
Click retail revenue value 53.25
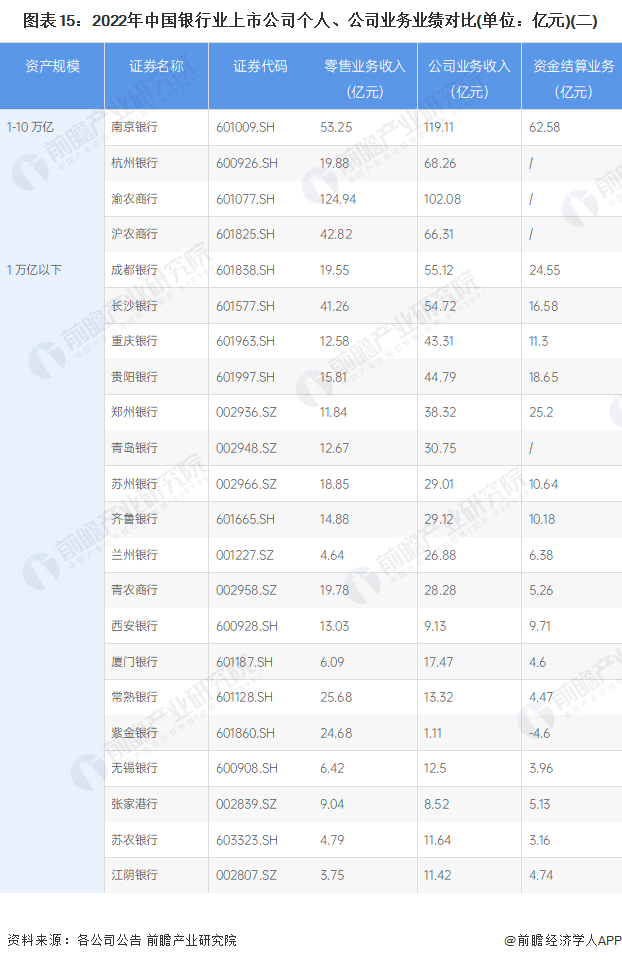tap(336, 127)
